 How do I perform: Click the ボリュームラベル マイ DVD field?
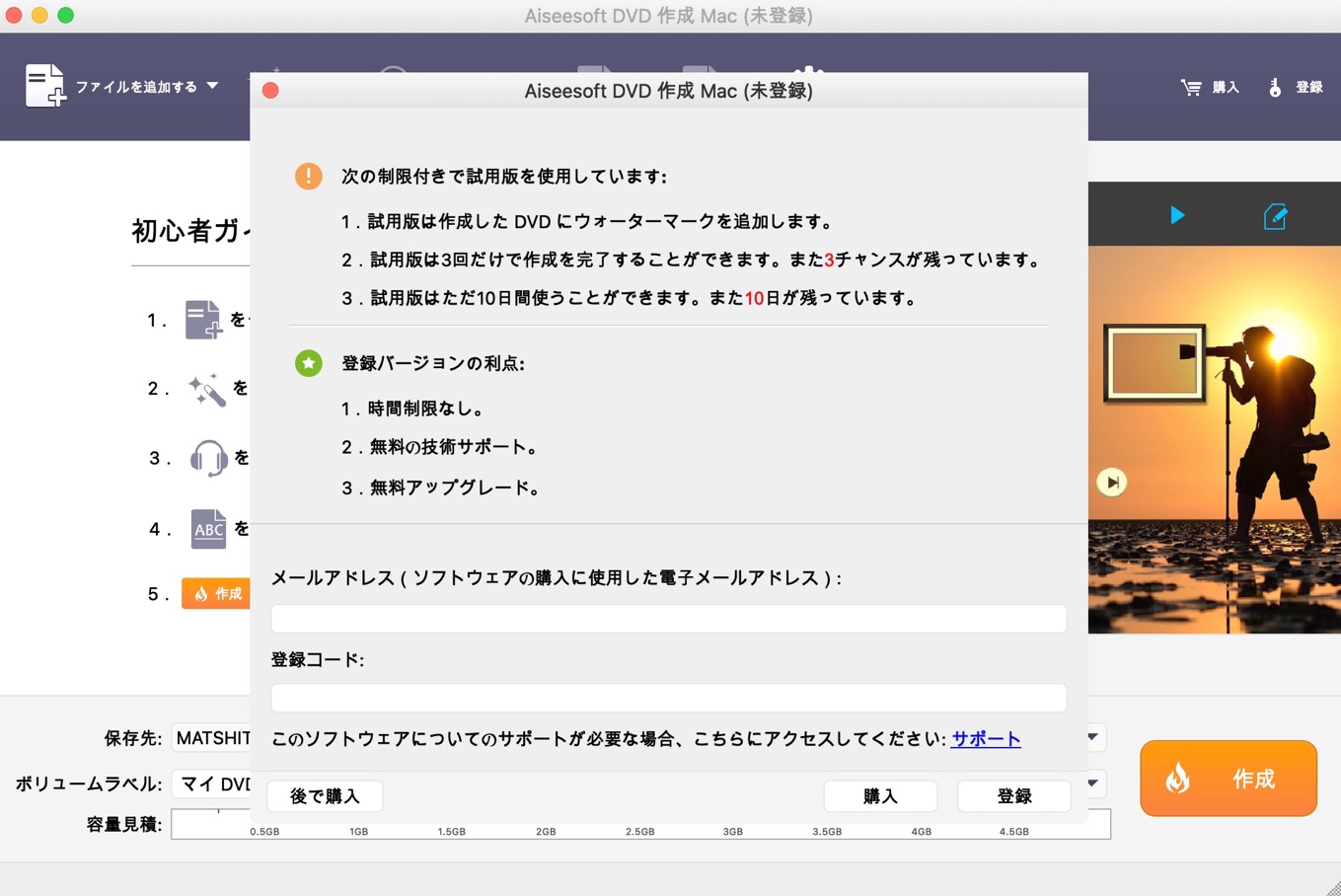pos(211,784)
